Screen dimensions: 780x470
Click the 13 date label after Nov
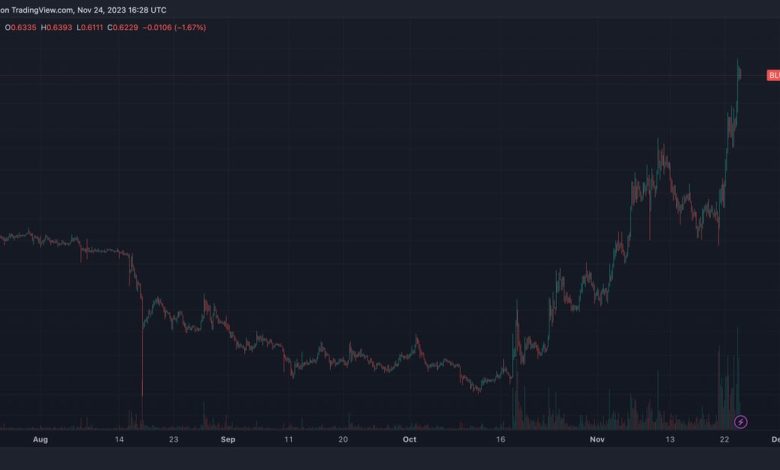click(x=671, y=439)
